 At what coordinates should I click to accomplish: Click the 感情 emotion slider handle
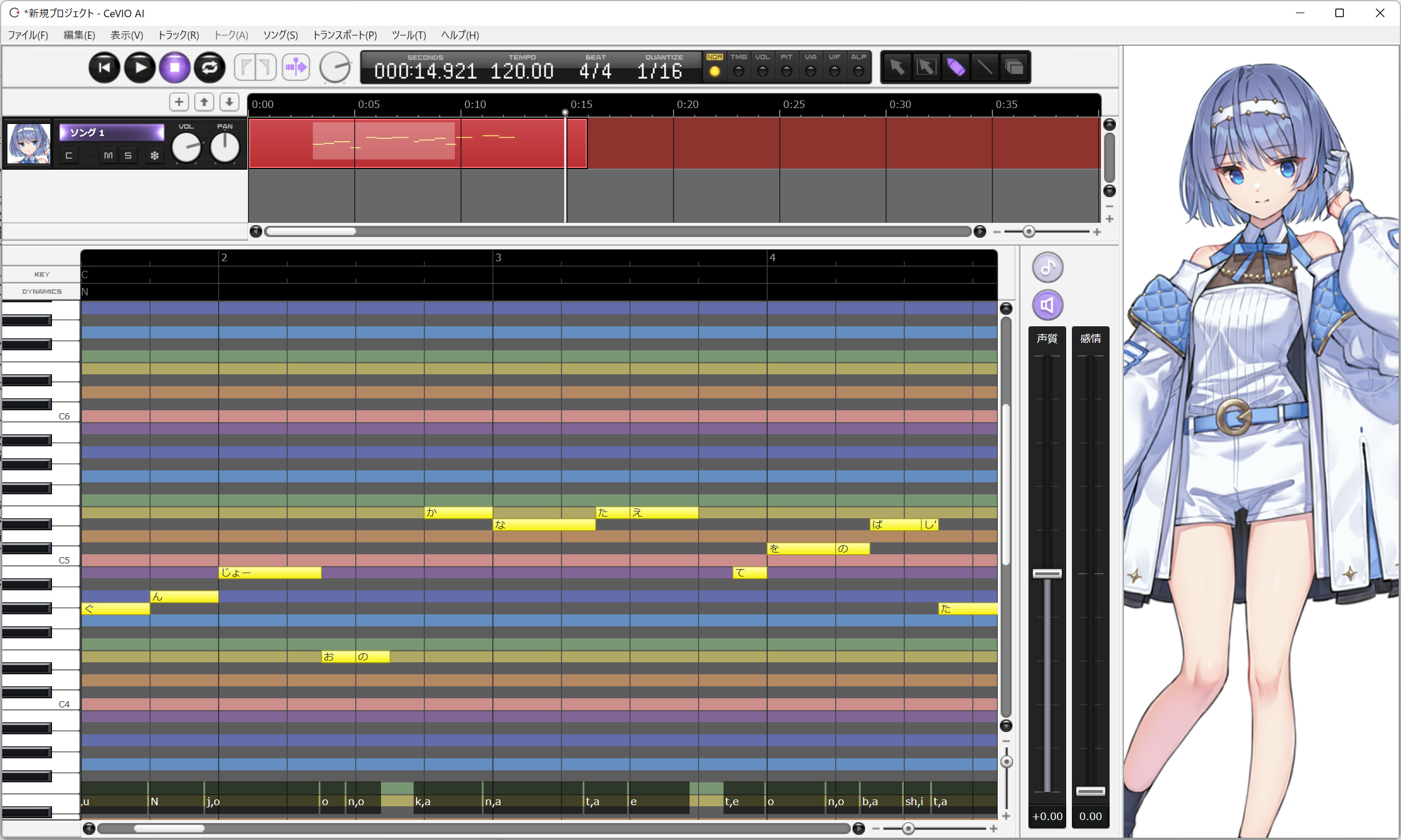coord(1090,791)
